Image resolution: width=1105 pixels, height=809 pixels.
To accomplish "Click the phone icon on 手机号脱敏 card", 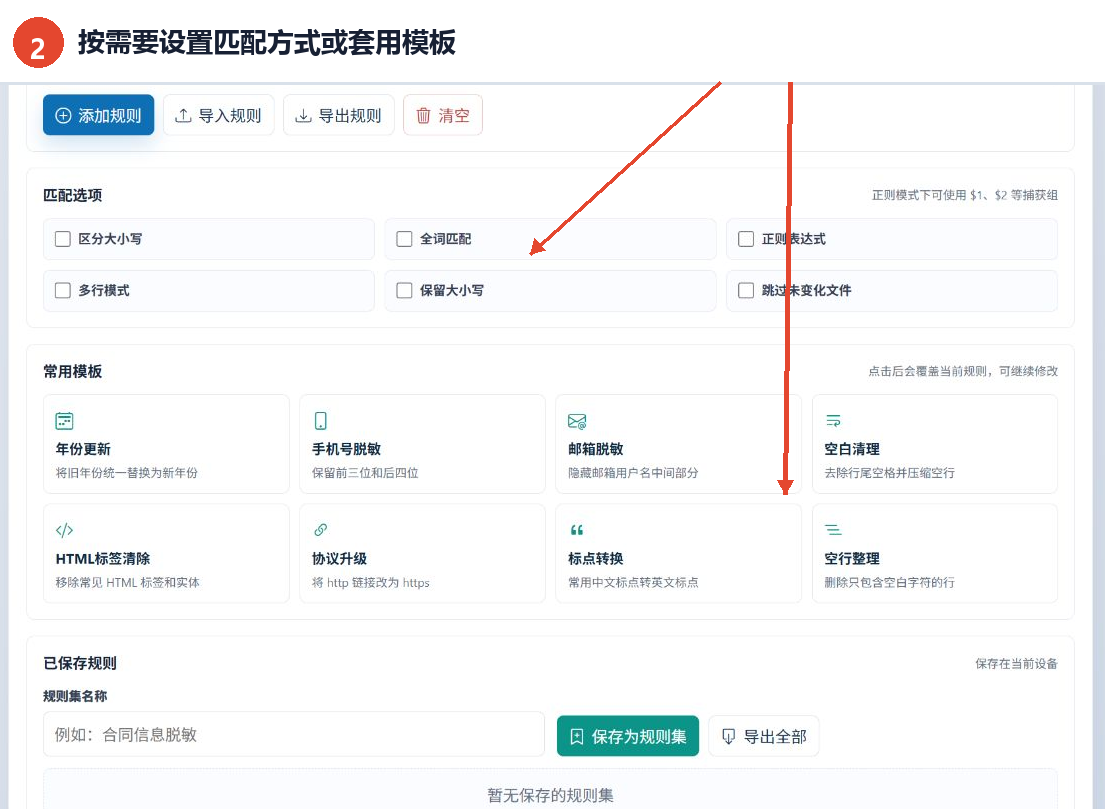I will (321, 421).
